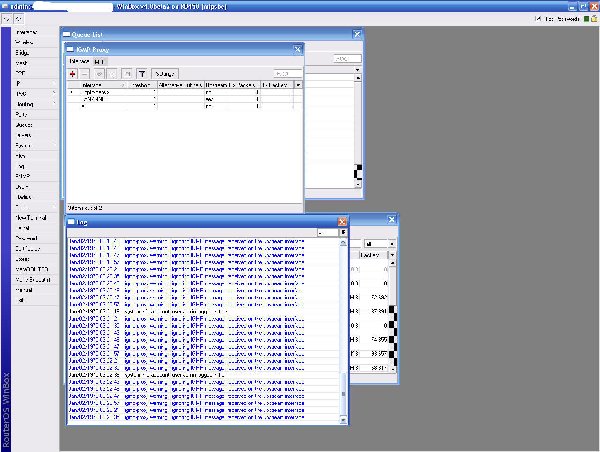Click the Find field in the IGMP Proxy window
The height and width of the screenshot is (452, 600).
[286, 74]
